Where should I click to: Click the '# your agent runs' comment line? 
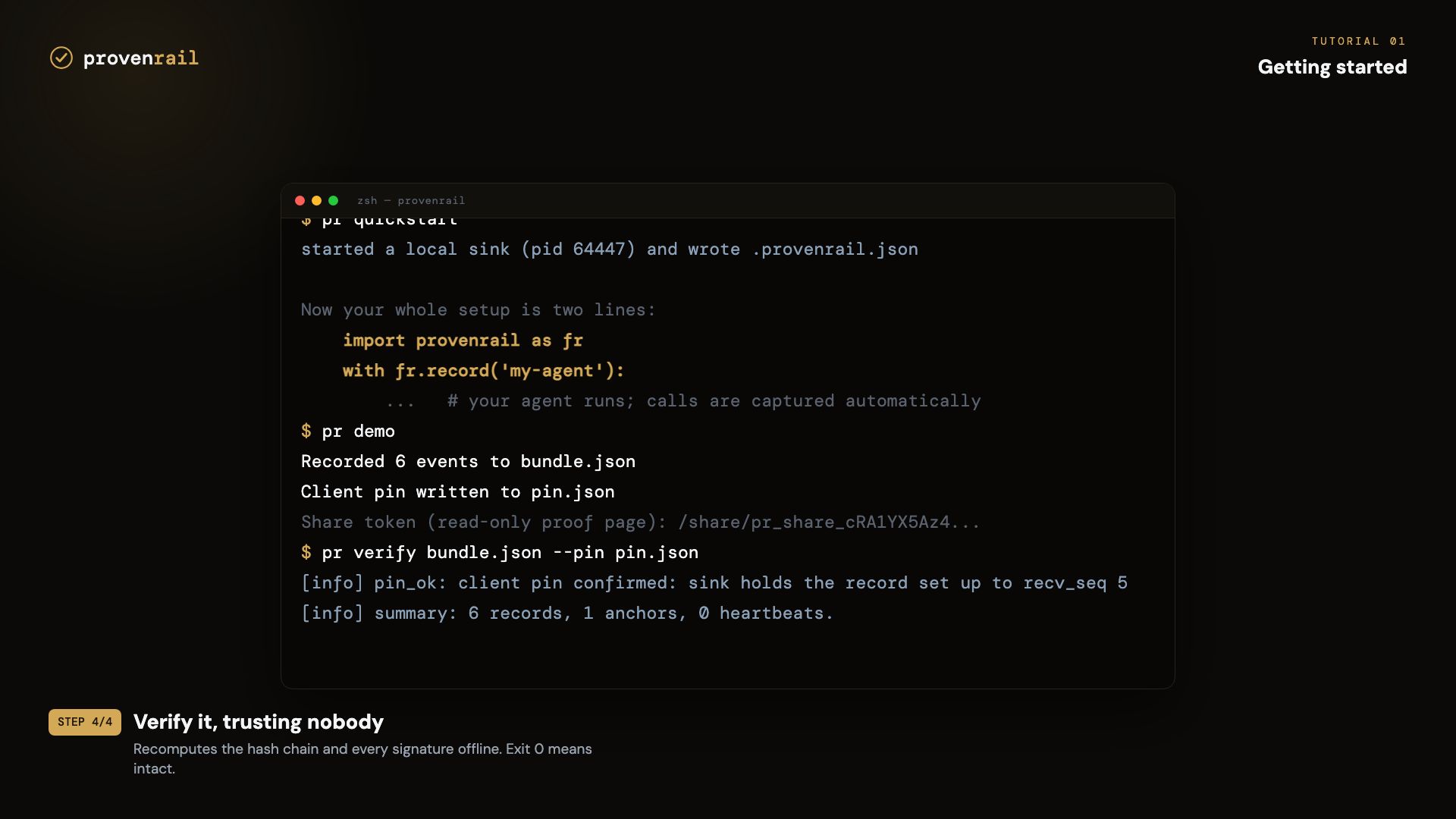tap(682, 401)
